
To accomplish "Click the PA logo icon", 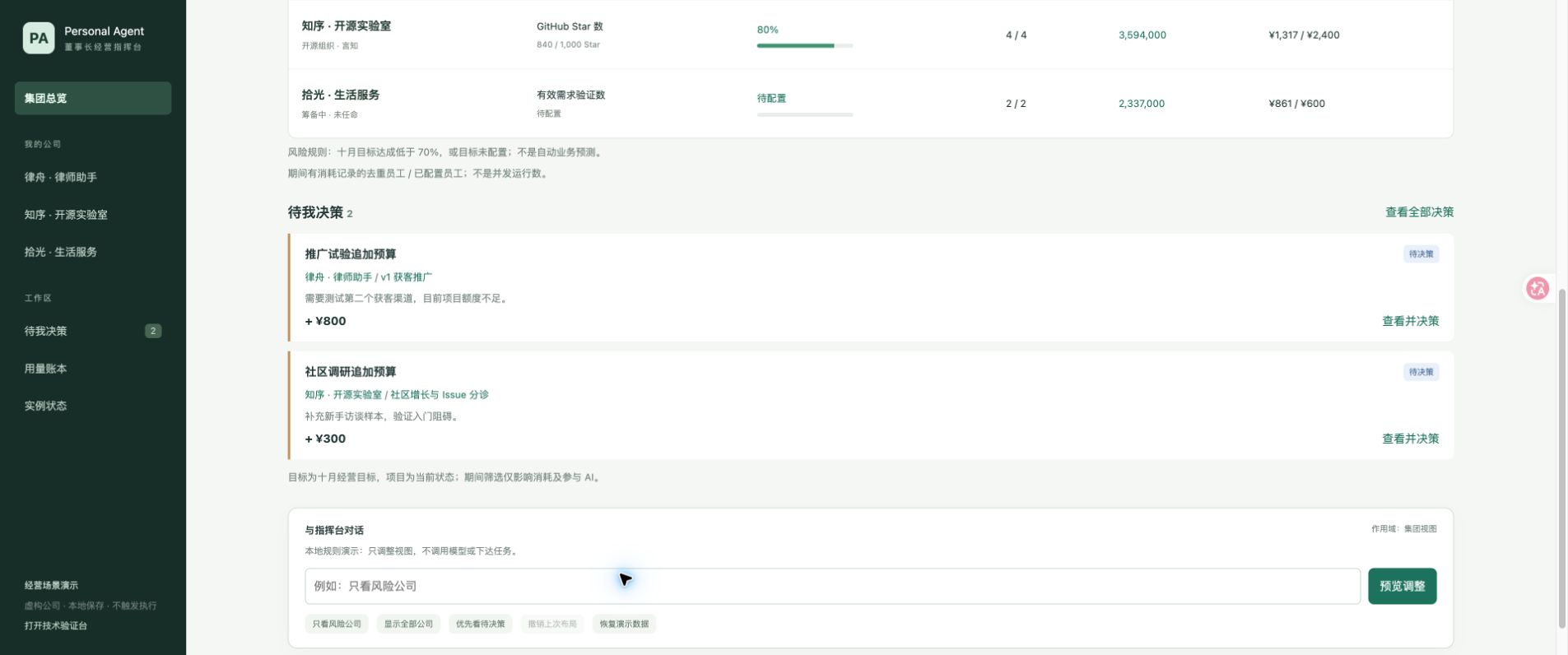I will click(39, 38).
